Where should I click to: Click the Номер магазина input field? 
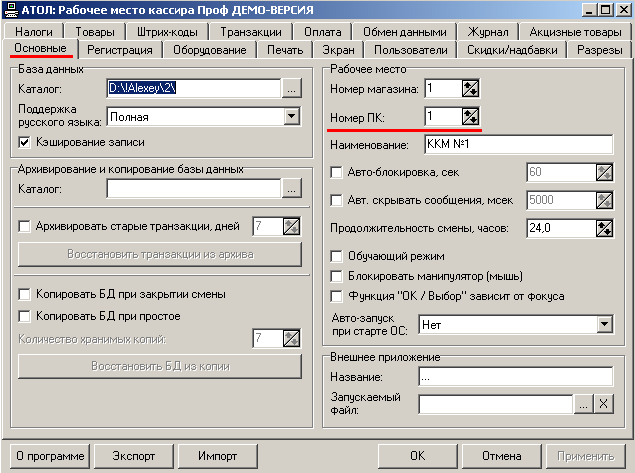[443, 88]
